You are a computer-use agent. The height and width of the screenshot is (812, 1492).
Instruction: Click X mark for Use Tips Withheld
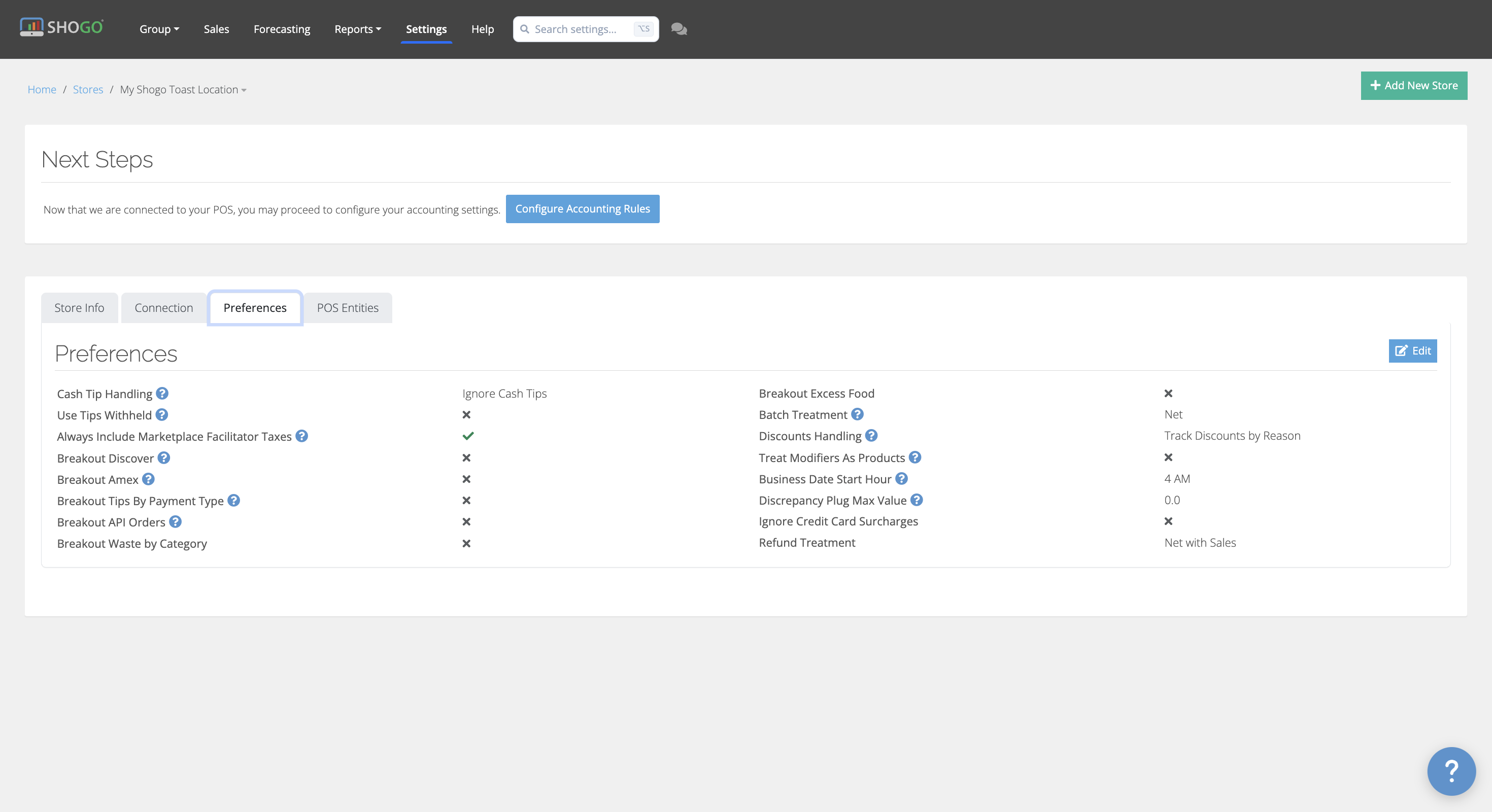(x=466, y=415)
